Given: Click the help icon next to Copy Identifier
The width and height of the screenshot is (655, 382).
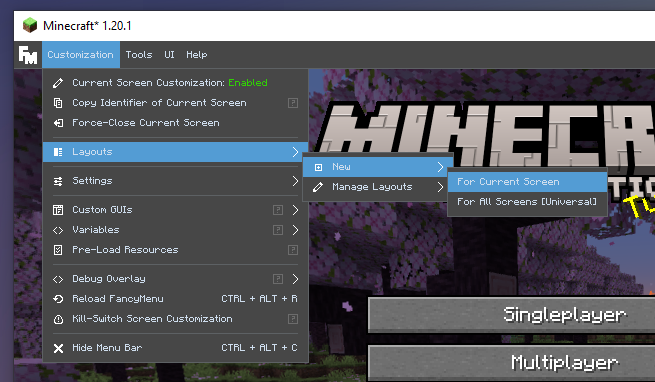Looking at the screenshot, I should tap(293, 103).
